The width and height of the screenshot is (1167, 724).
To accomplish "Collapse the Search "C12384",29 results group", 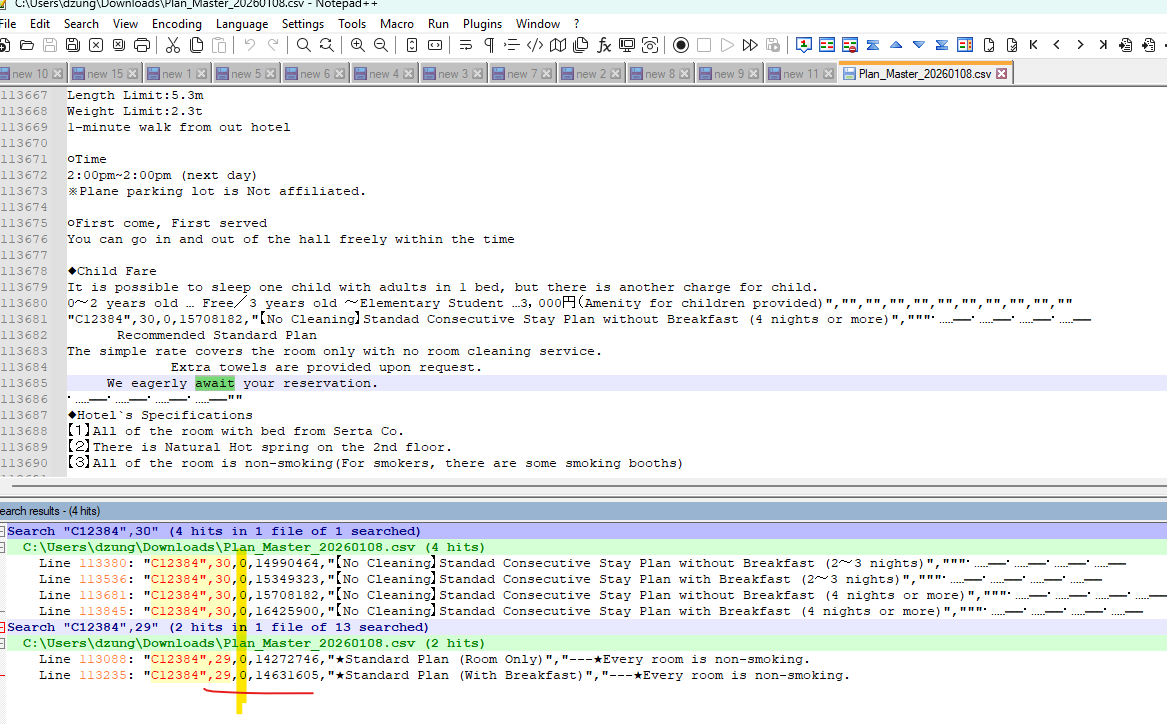I will click(4, 628).
